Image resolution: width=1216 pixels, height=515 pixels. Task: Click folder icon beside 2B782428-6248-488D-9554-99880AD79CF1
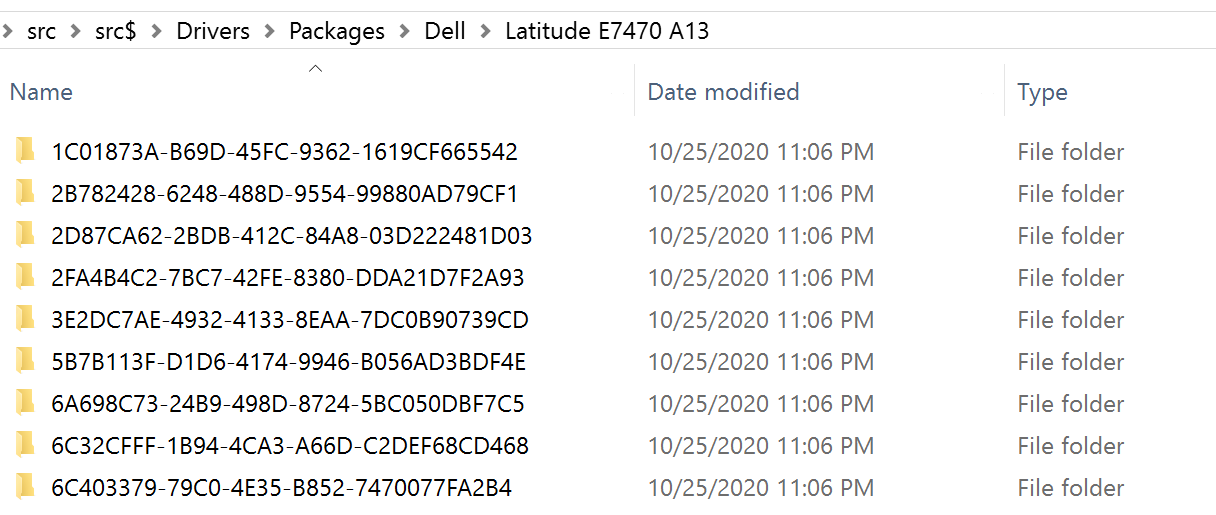pyautogui.click(x=25, y=194)
